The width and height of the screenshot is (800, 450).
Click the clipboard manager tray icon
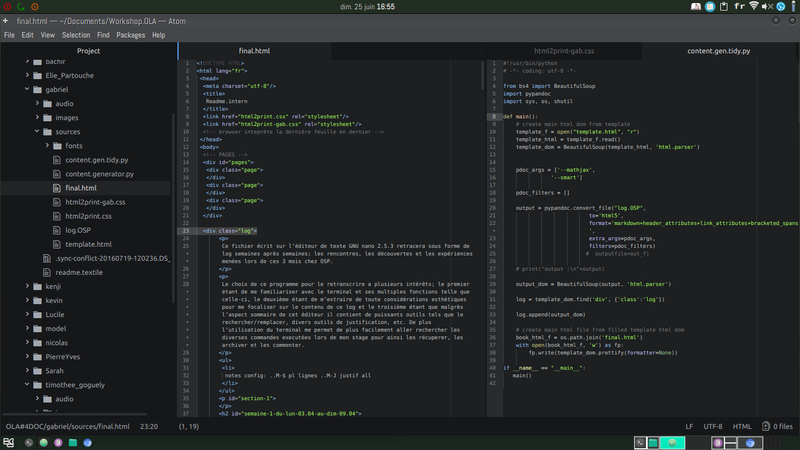coord(724,7)
